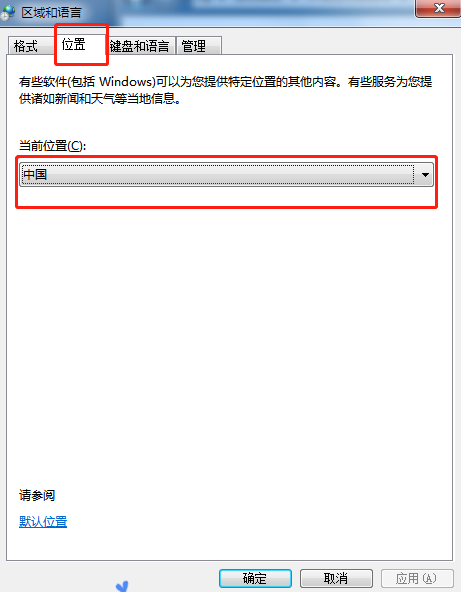
Task: Click the second description line ending 当地信息
Action: 100,99
